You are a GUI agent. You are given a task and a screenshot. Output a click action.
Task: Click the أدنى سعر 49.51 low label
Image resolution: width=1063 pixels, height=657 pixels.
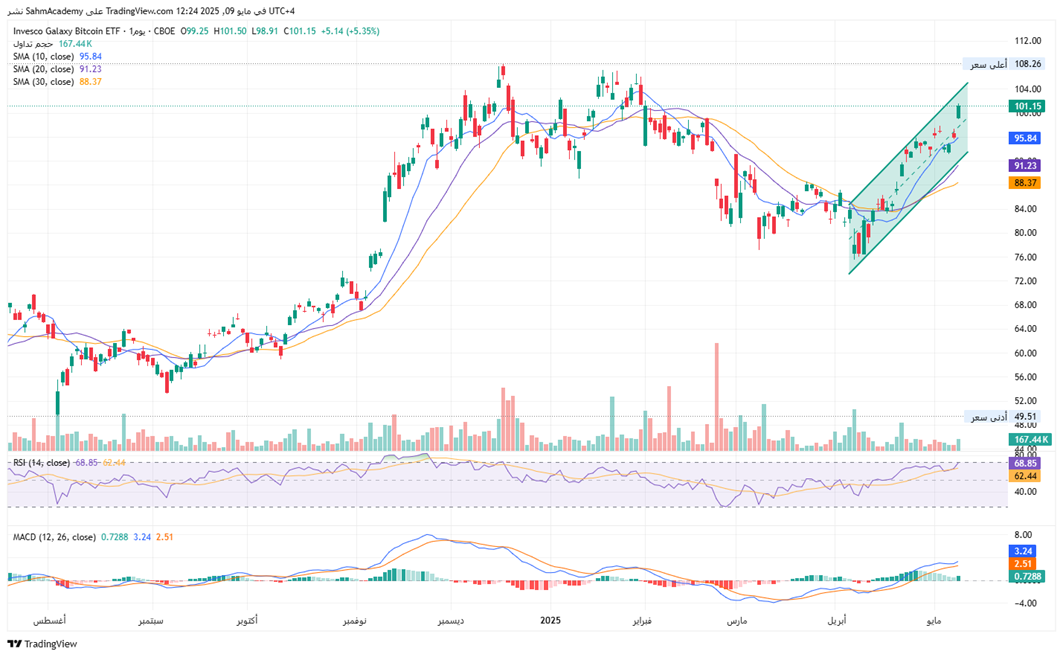pyautogui.click(x=1003, y=417)
